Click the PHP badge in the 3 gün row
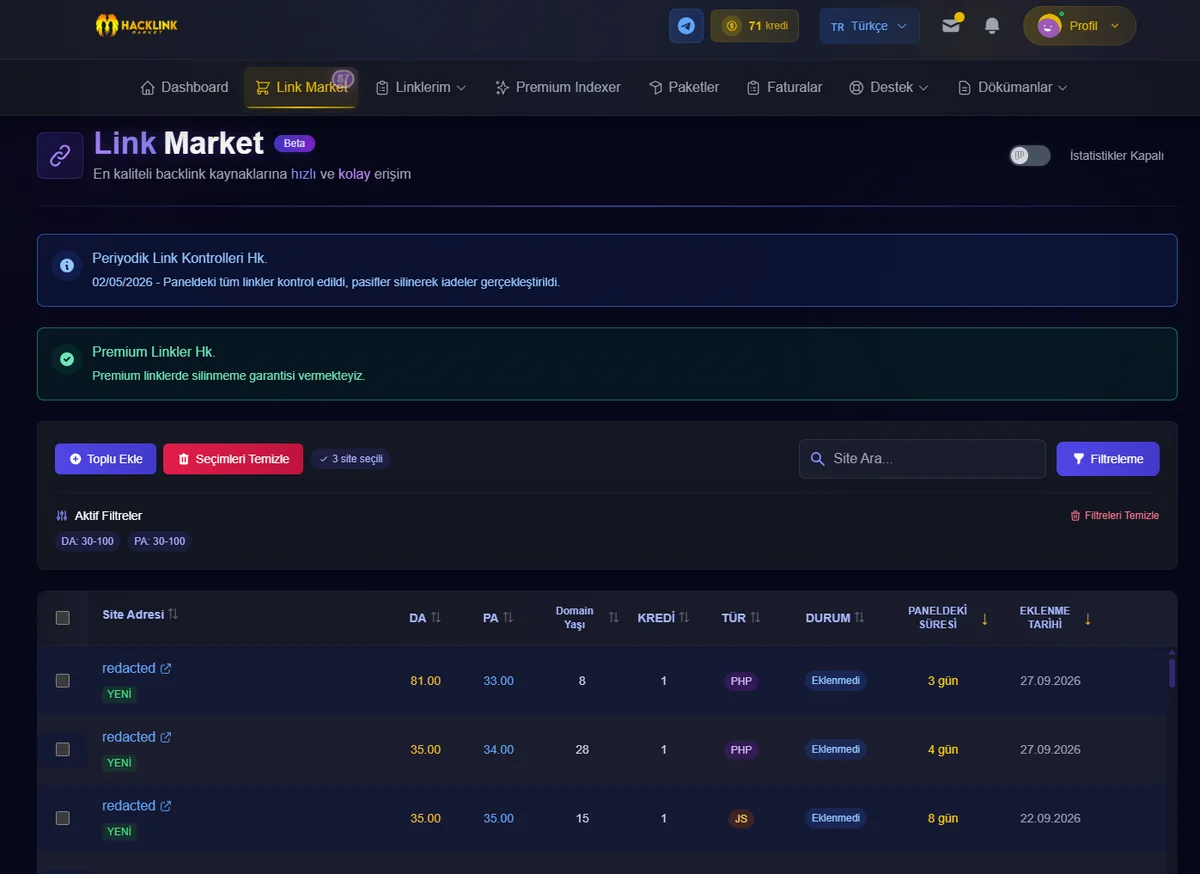Viewport: 1200px width, 874px height. click(x=741, y=681)
